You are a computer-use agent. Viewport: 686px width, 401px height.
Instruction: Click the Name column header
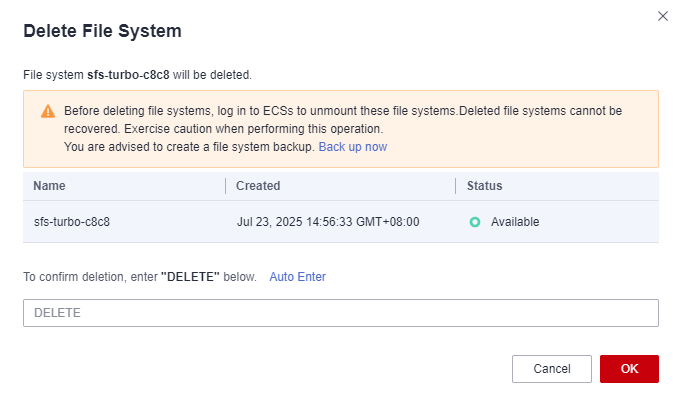(49, 186)
